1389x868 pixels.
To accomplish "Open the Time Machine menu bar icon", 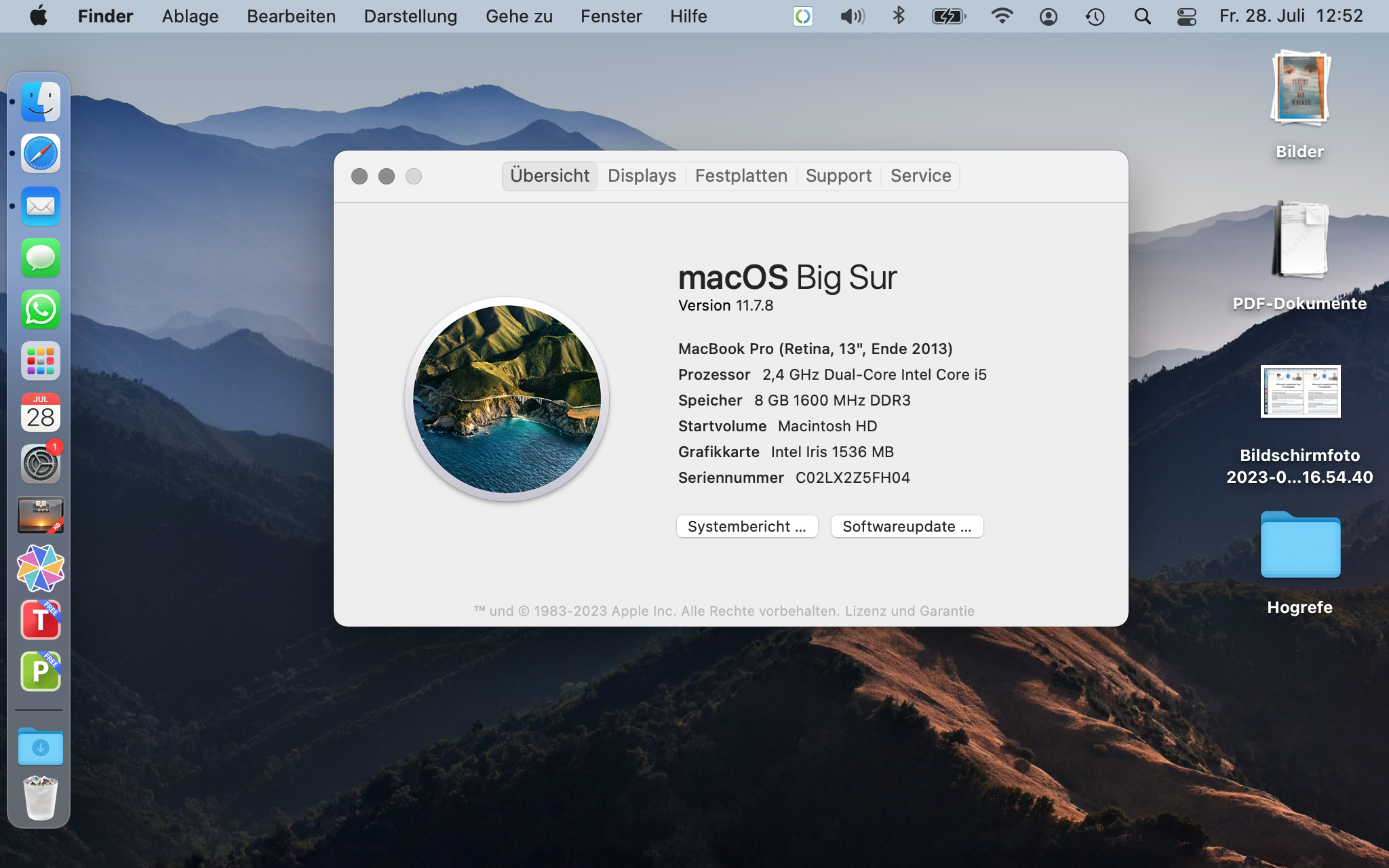I will point(1095,16).
